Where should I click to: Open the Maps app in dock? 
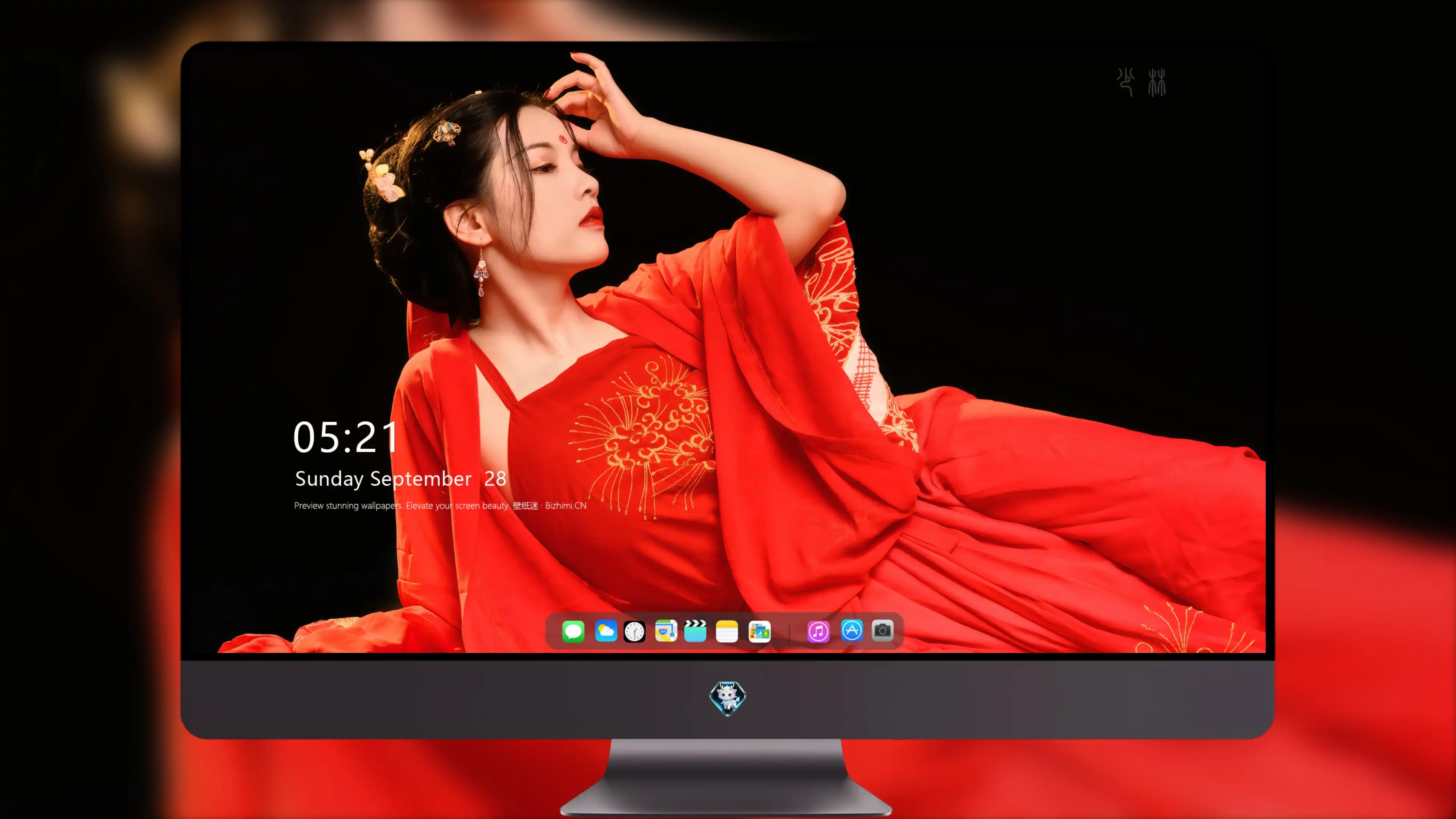pyautogui.click(x=666, y=631)
